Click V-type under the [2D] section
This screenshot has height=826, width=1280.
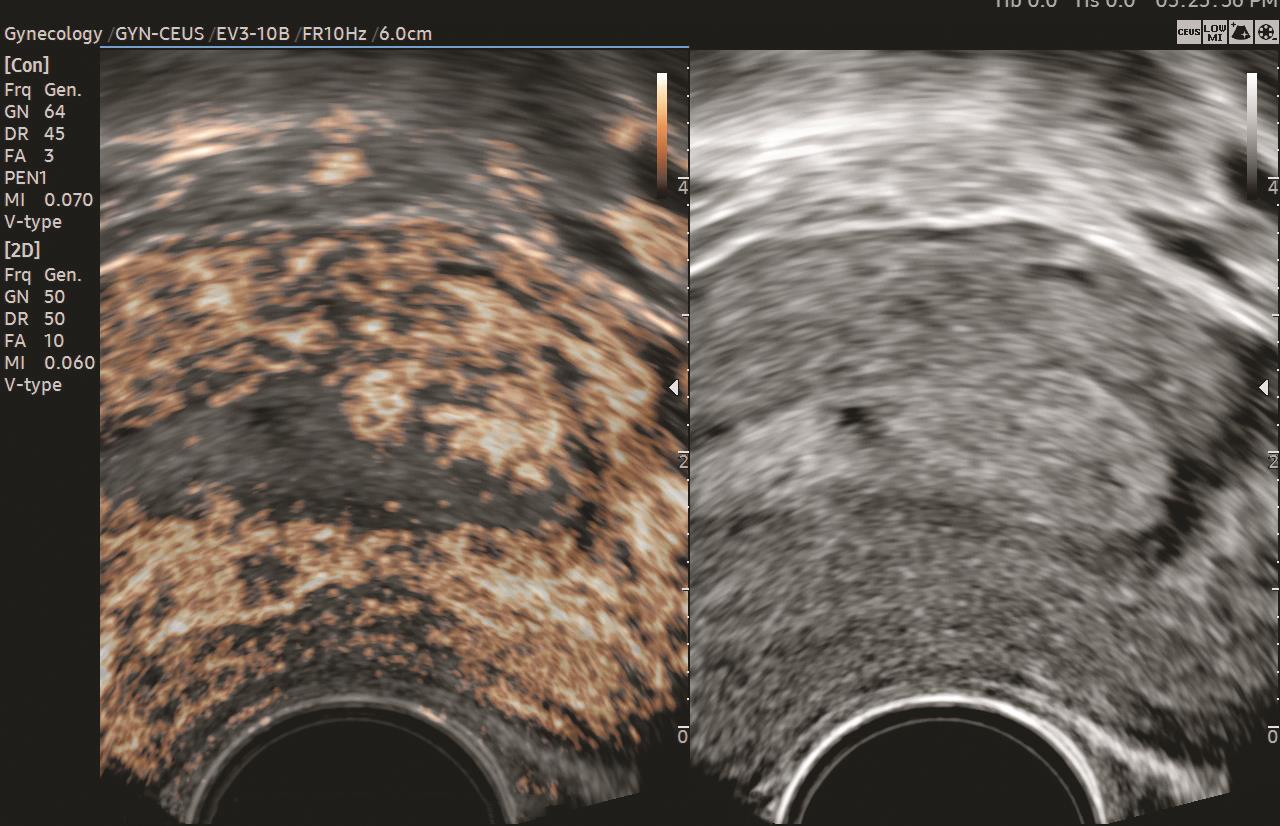click(x=33, y=385)
